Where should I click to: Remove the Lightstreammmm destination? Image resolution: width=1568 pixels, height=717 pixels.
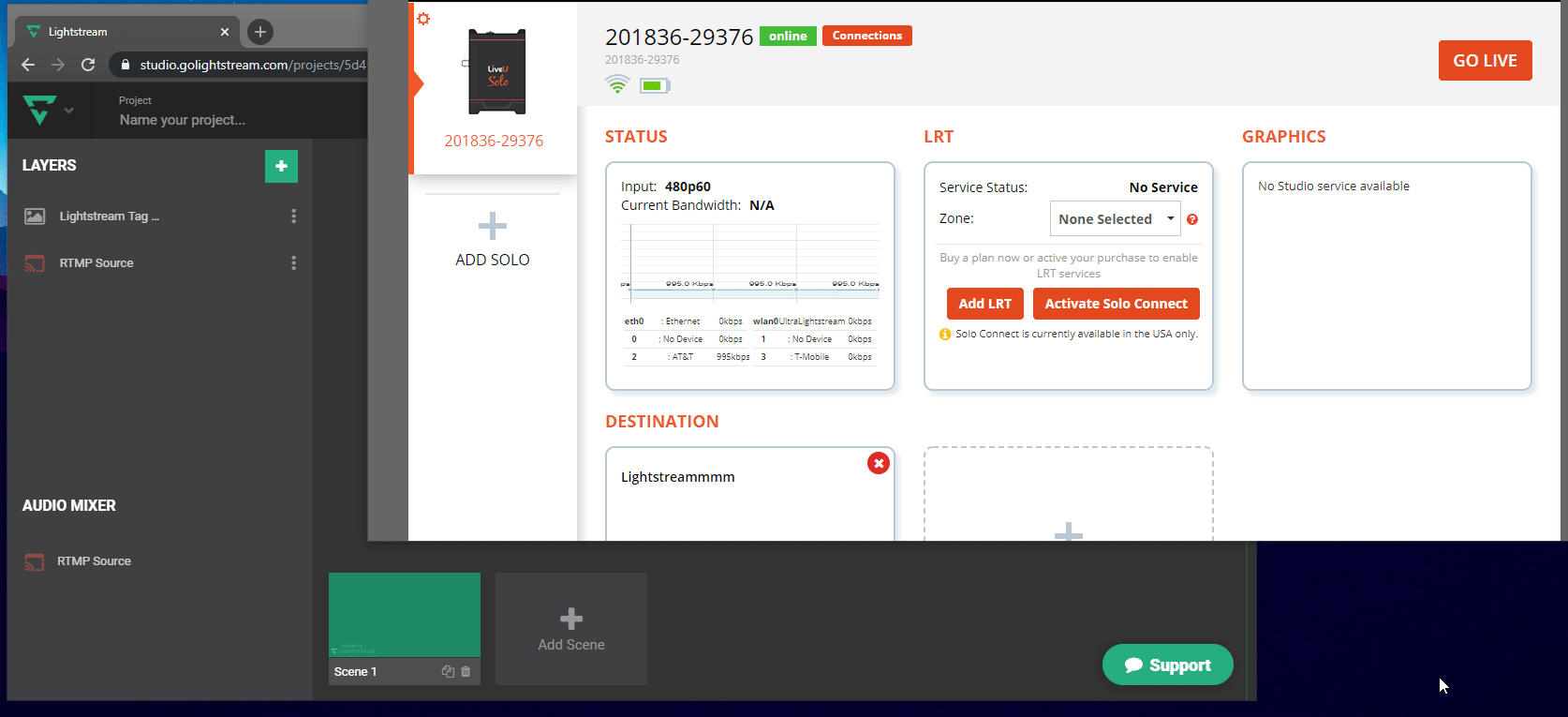point(879,463)
